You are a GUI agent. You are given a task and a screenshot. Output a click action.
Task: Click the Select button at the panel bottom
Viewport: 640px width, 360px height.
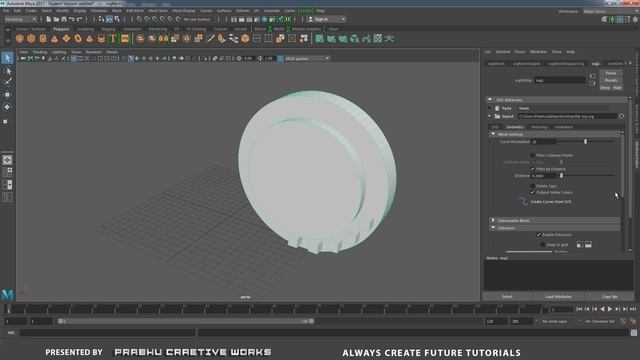507,297
